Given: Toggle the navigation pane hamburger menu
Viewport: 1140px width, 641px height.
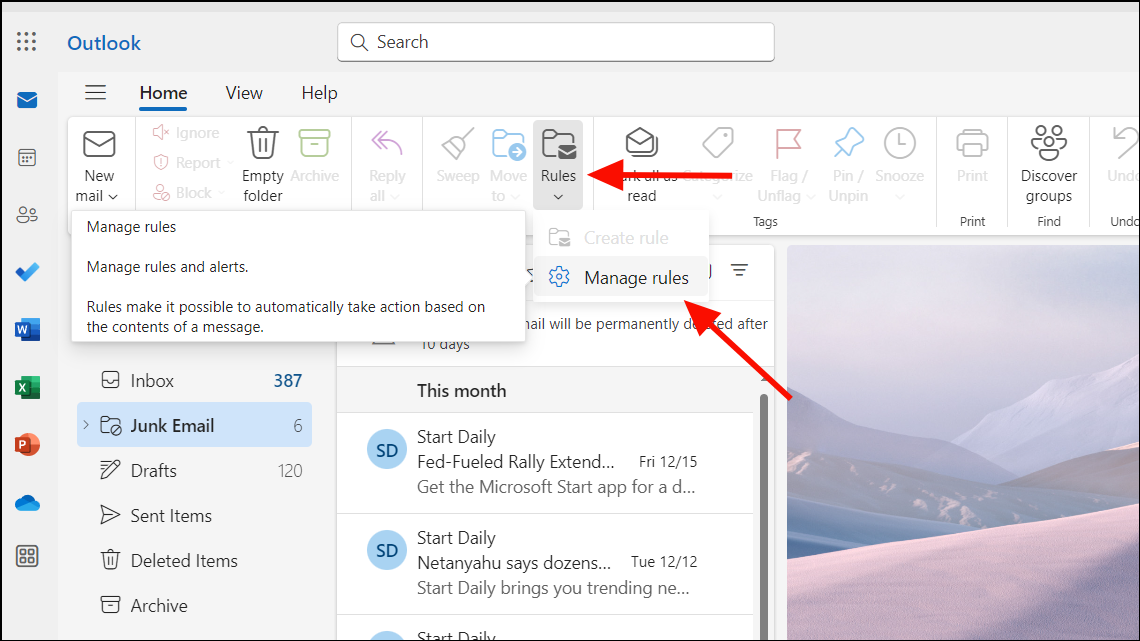Looking at the screenshot, I should 95,92.
